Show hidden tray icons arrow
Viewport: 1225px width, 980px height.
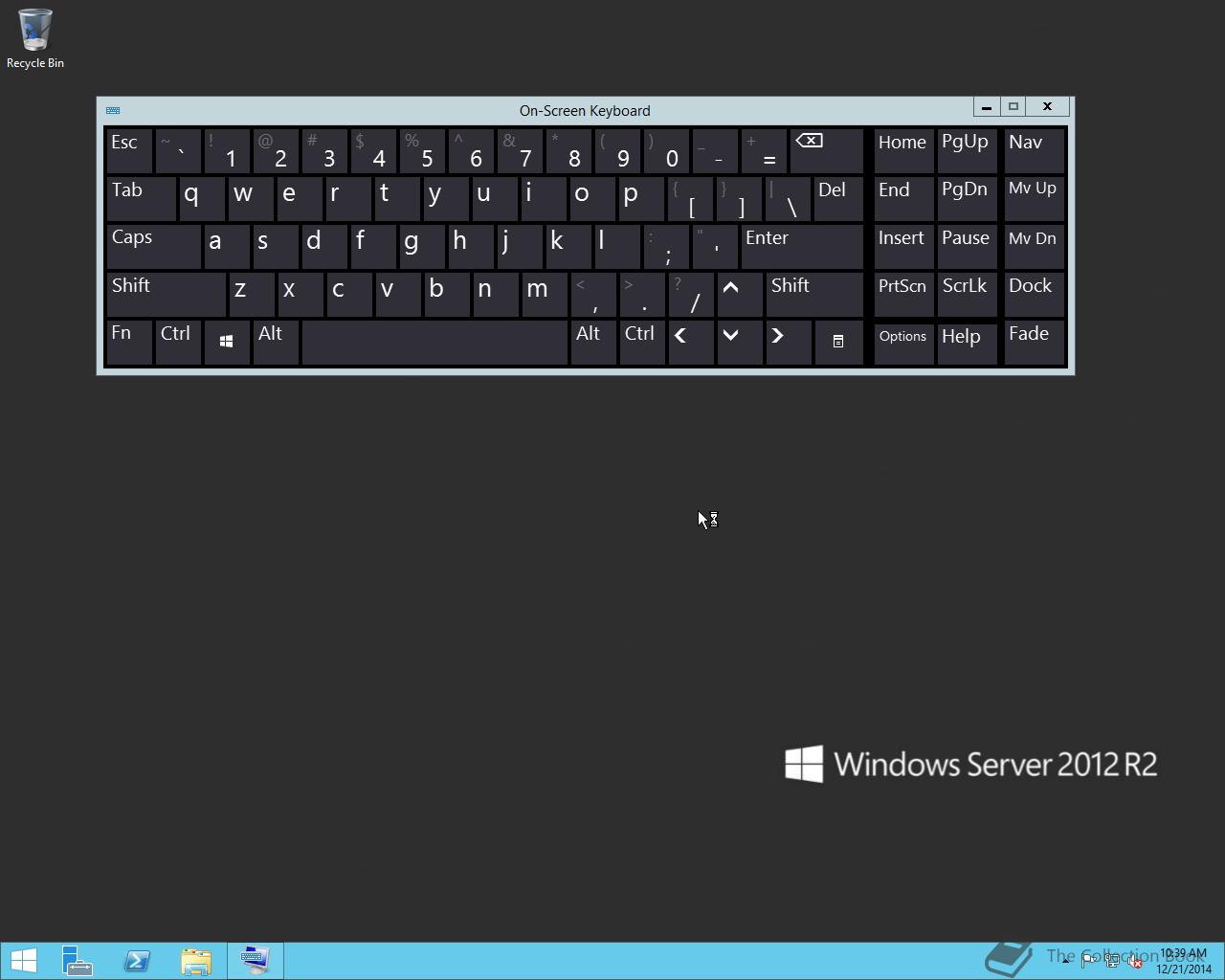tap(1065, 960)
